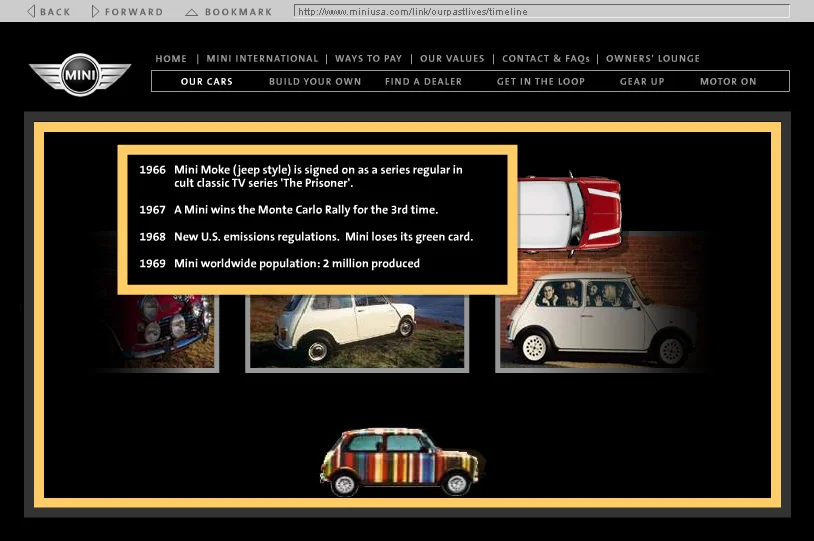Open MINI INTERNATIONAL link
Screen dimensions: 814x541
point(262,59)
